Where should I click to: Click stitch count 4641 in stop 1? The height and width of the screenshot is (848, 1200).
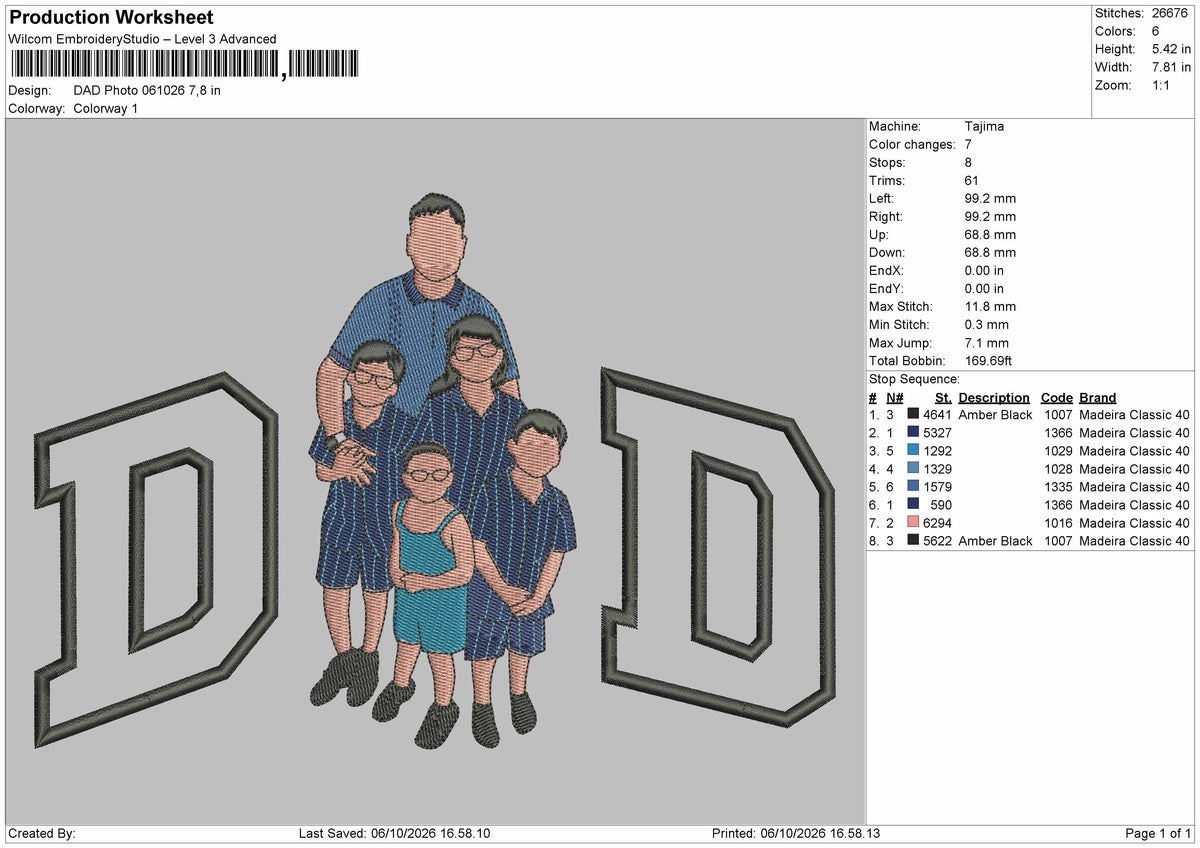tap(937, 415)
